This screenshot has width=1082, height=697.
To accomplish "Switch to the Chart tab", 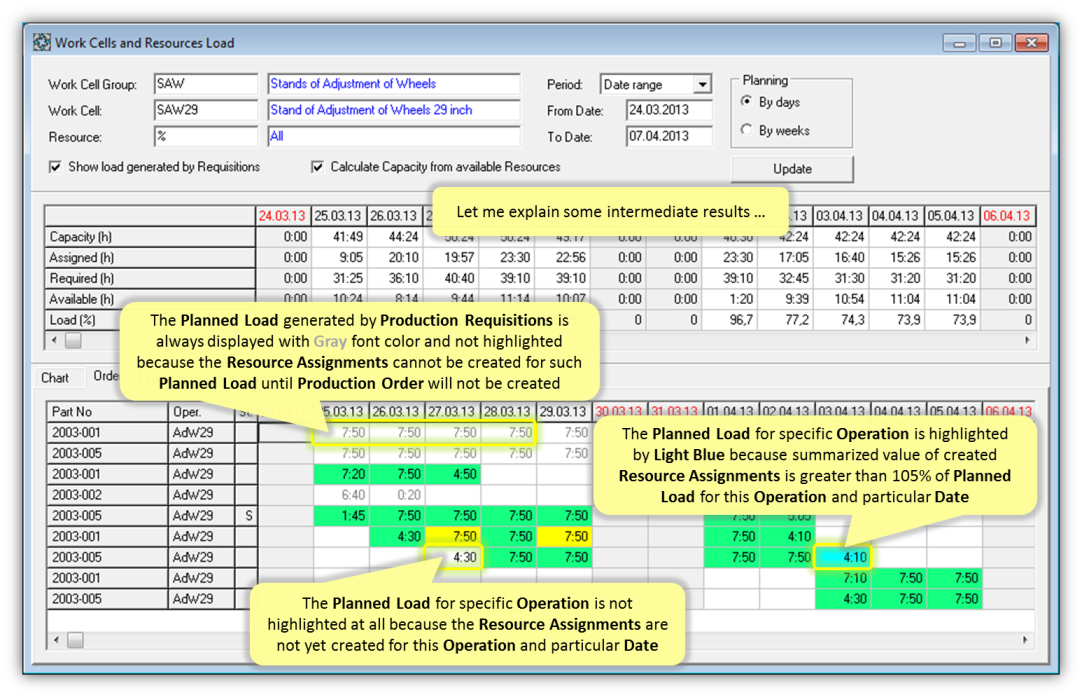I will click(x=55, y=377).
